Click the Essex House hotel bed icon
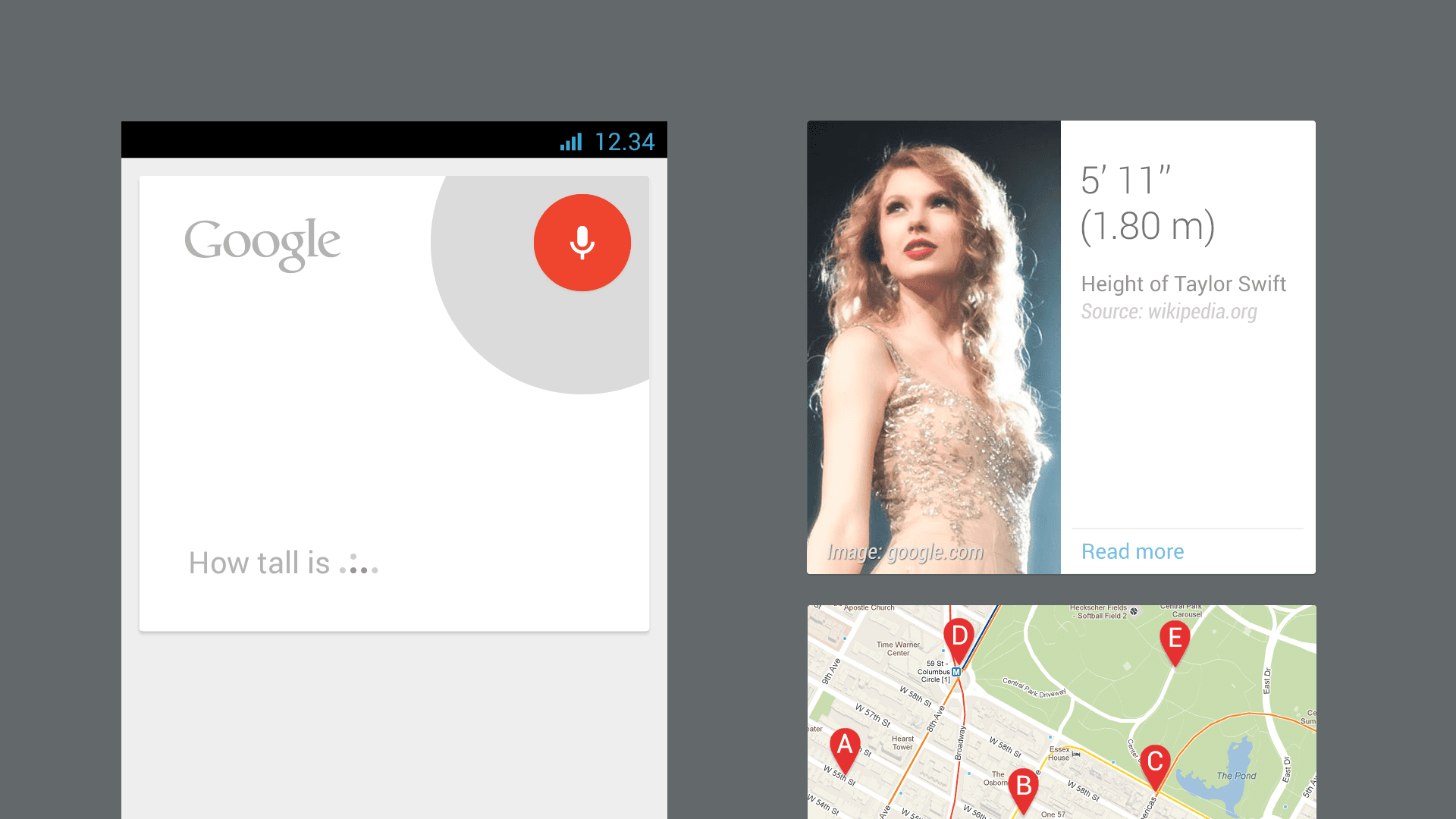Viewport: 1456px width, 819px height. click(1075, 754)
